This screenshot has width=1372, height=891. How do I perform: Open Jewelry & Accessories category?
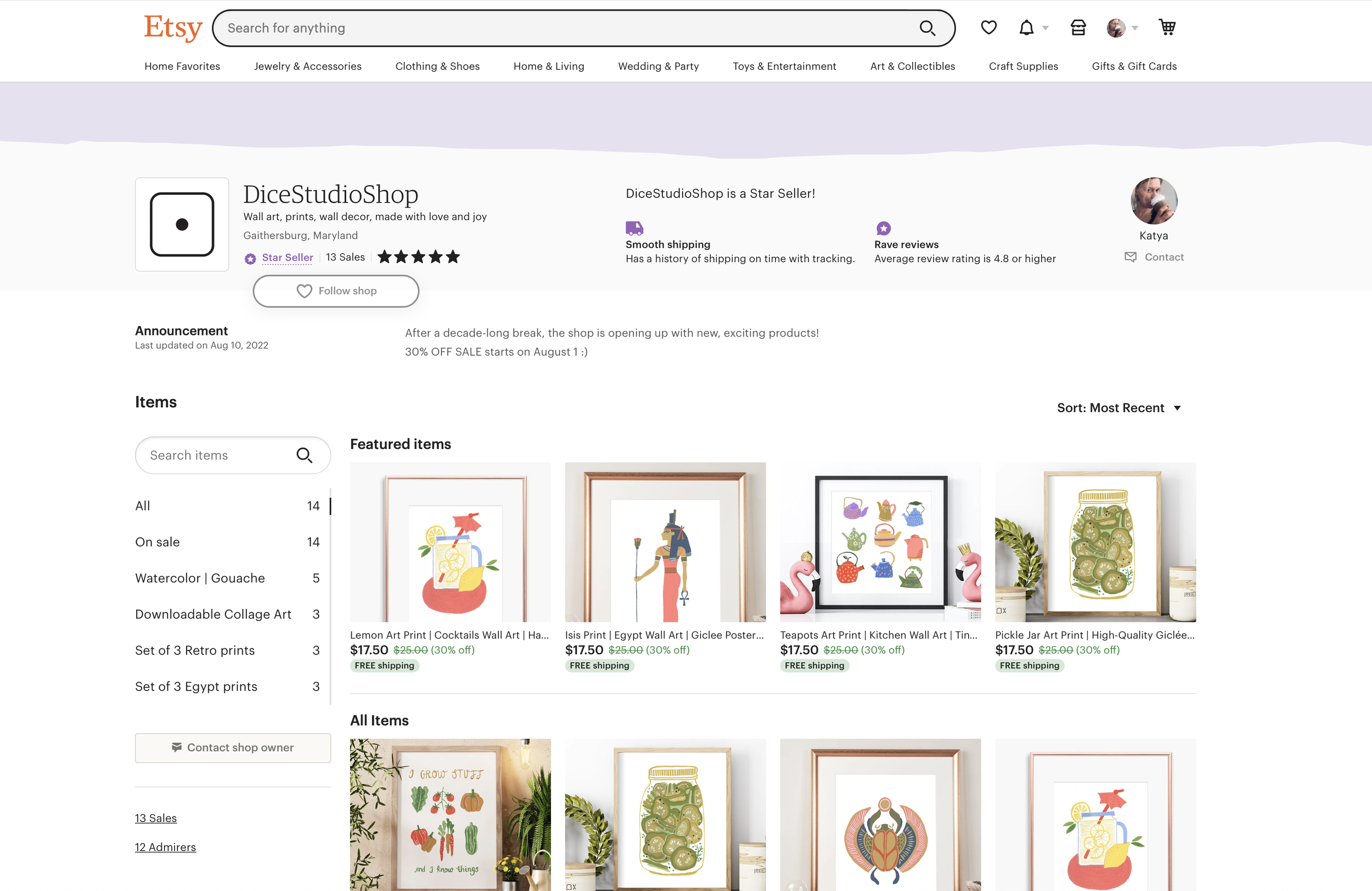tap(307, 66)
